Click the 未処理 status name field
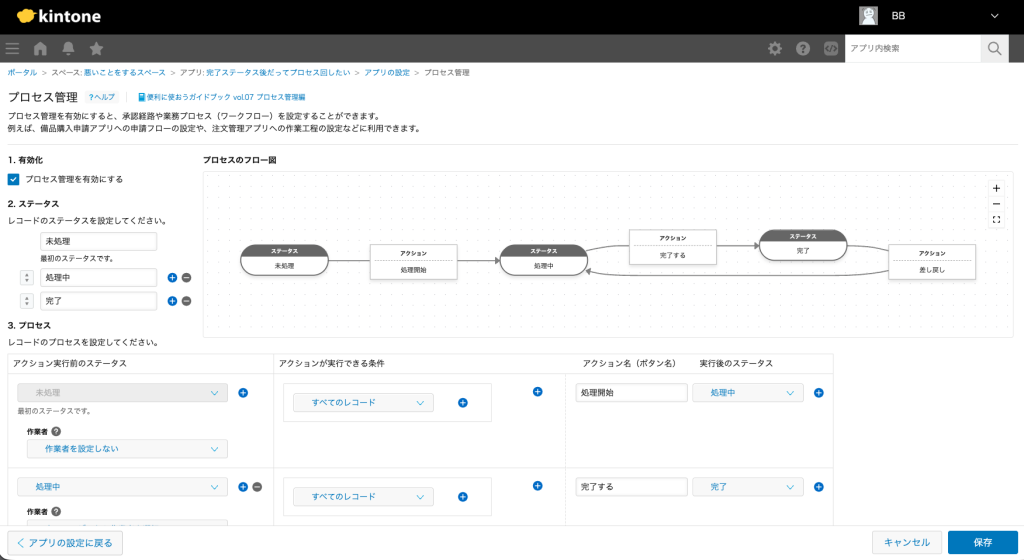Viewport: 1024px width, 560px height. [x=99, y=241]
